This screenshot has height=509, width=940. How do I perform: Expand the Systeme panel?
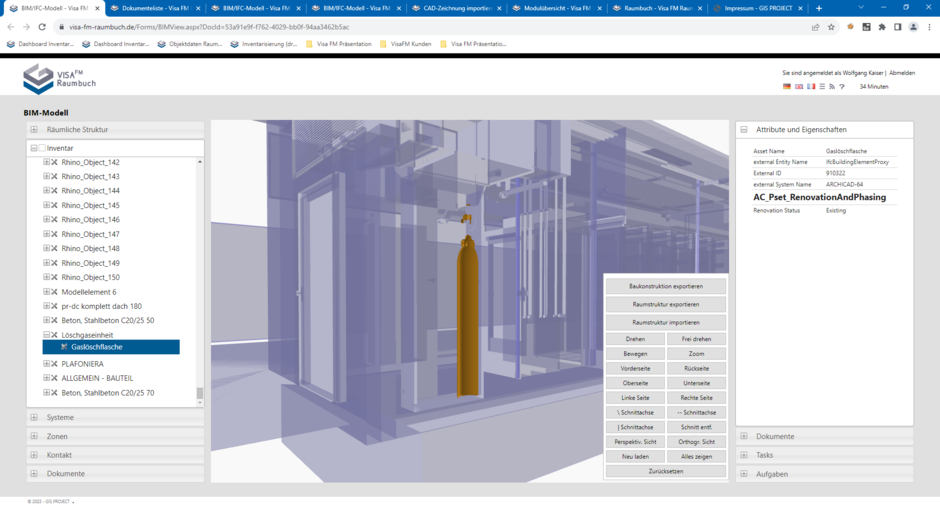[34, 417]
